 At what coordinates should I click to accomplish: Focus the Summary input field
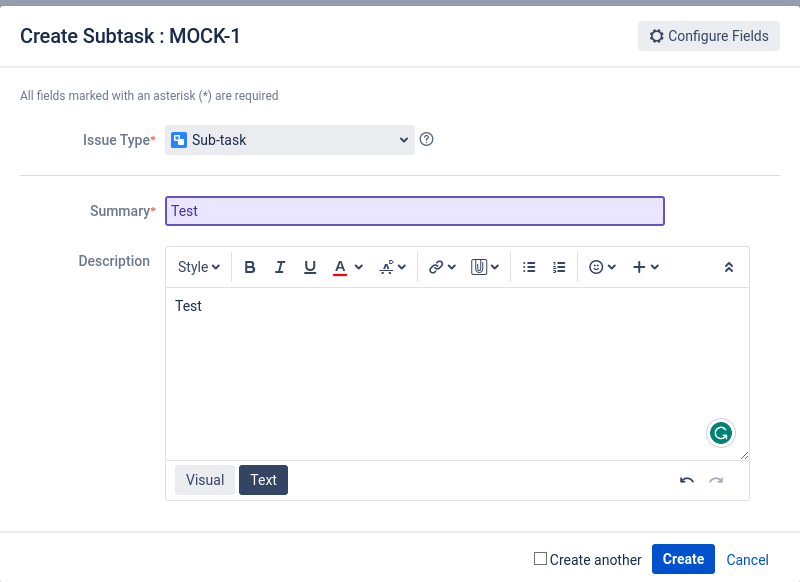click(x=415, y=211)
